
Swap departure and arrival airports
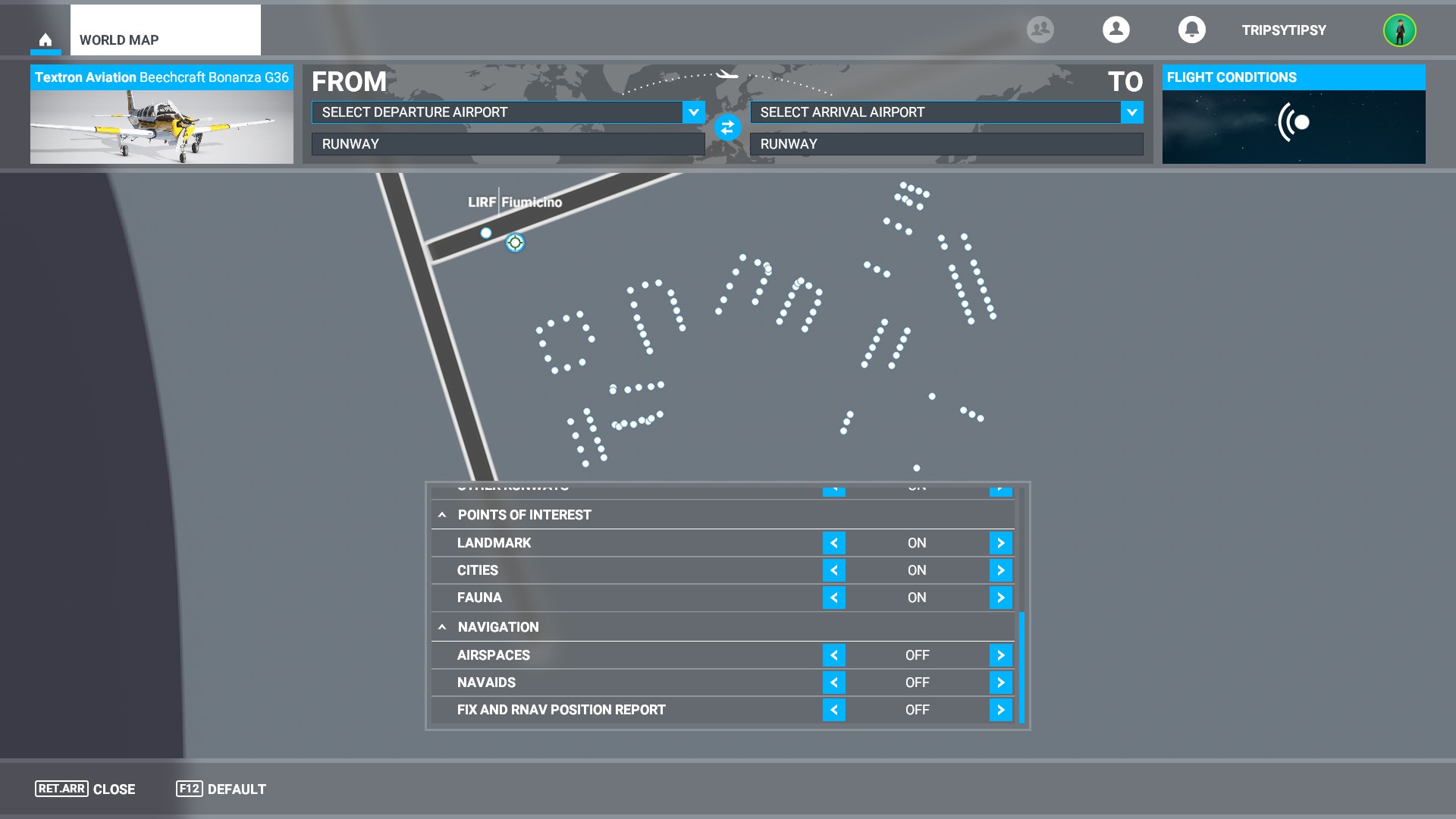[728, 128]
